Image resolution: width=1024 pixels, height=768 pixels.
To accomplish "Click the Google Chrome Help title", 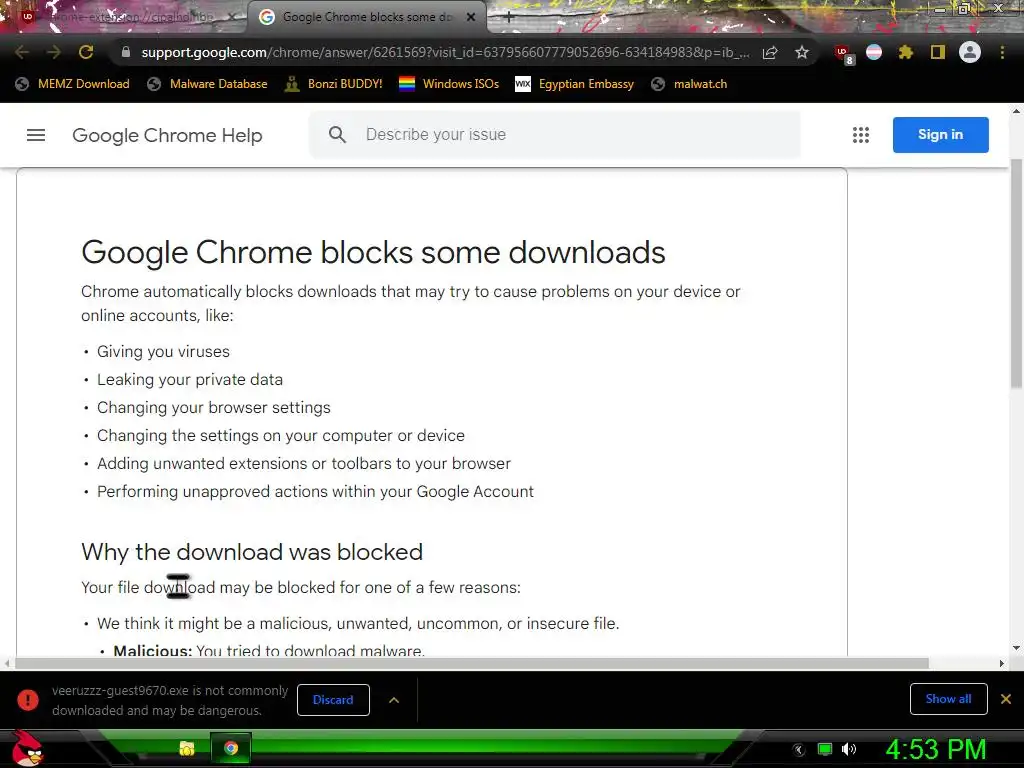I will click(x=167, y=135).
